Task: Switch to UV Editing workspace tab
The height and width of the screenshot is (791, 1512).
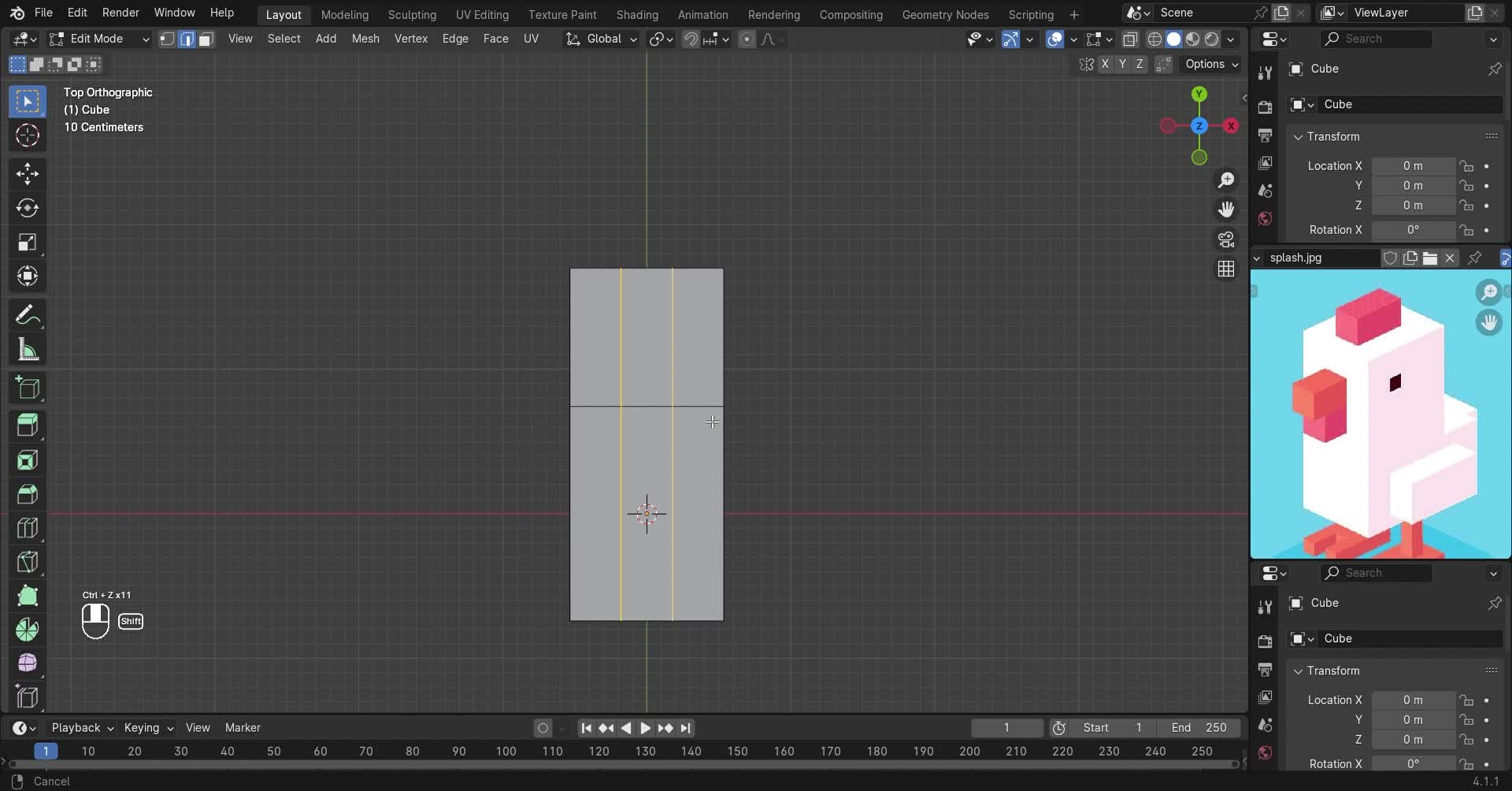Action: [x=482, y=14]
